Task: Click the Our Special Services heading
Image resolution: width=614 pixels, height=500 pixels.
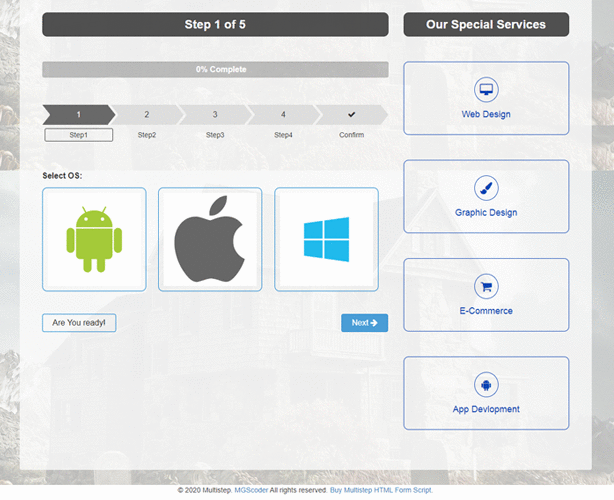Action: click(x=486, y=24)
